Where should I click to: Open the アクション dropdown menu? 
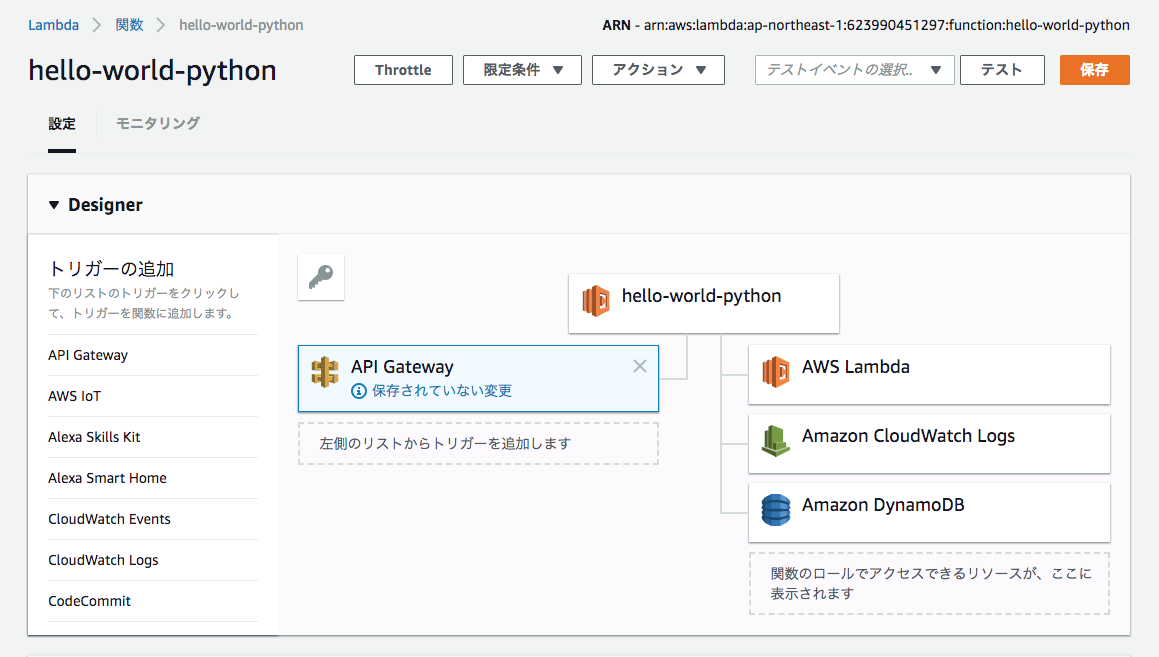tap(658, 70)
